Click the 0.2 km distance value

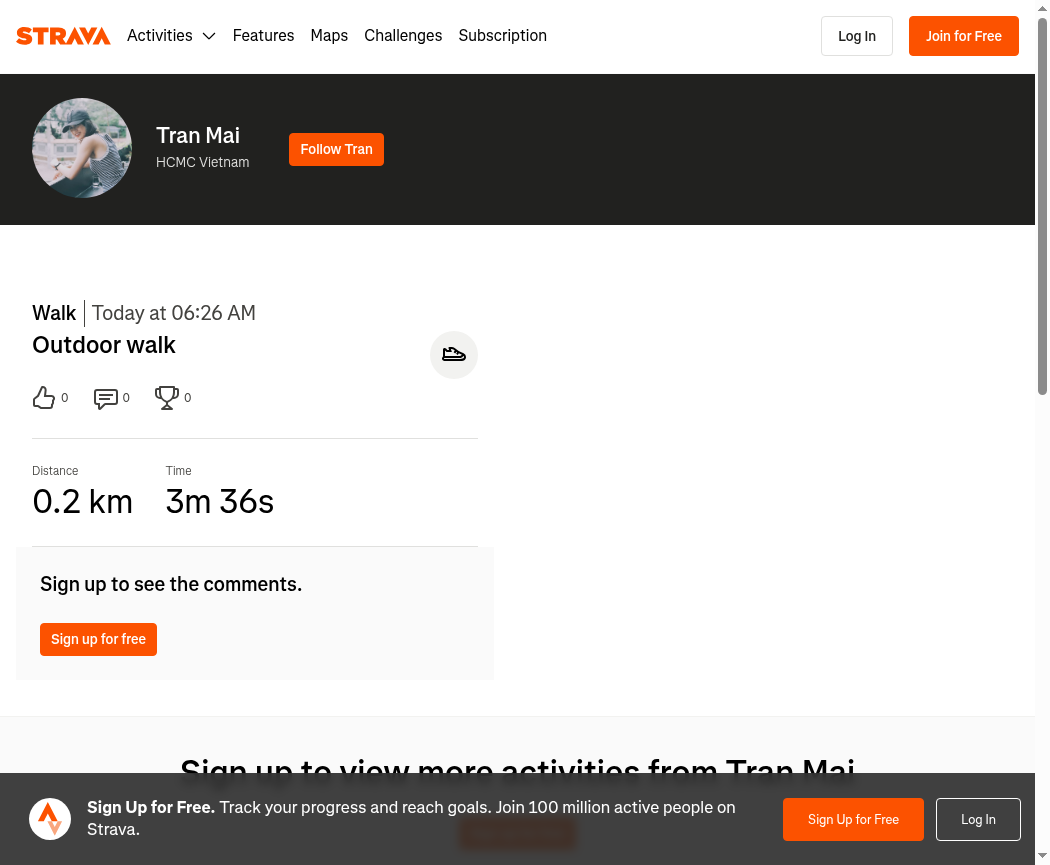[82, 501]
